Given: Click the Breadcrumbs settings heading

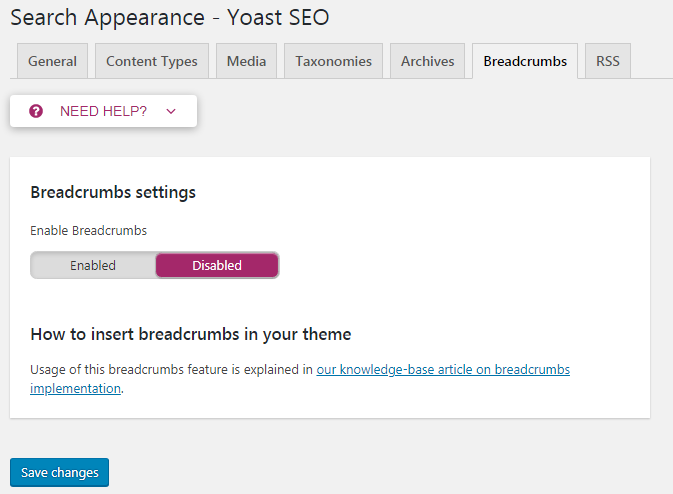Looking at the screenshot, I should [113, 192].
